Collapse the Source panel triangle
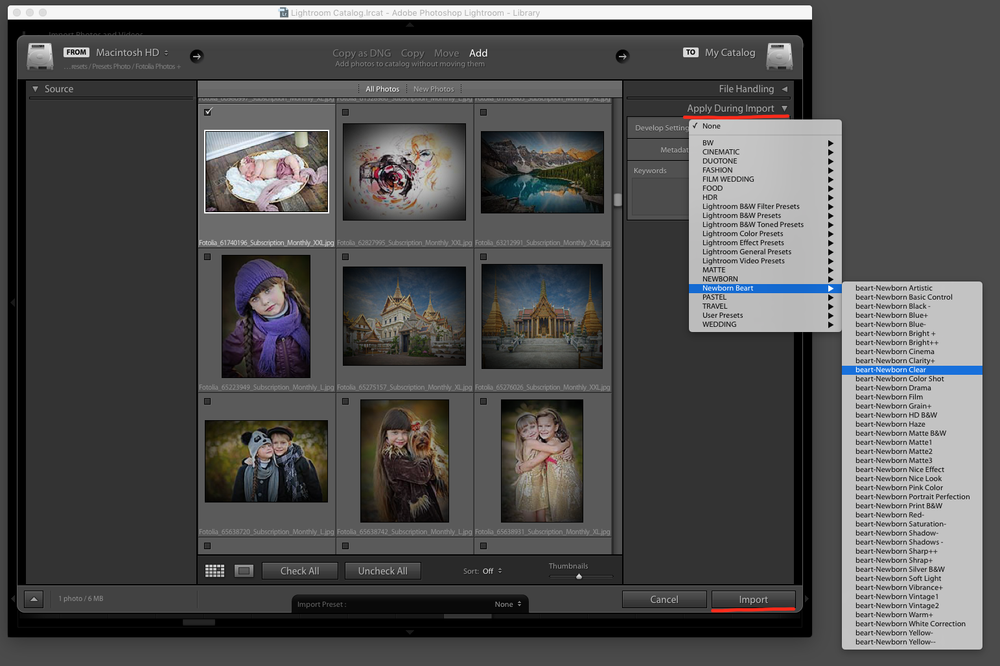Screen dimensions: 1000x666 (35, 89)
